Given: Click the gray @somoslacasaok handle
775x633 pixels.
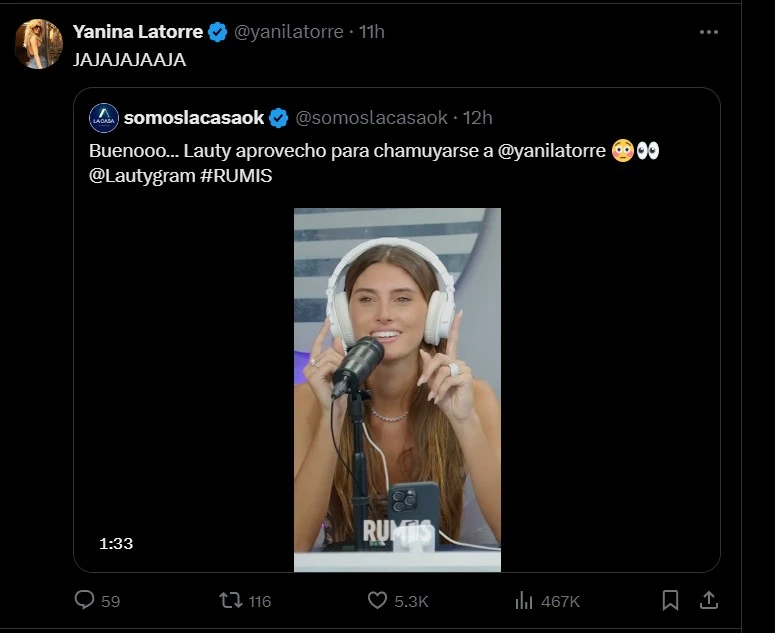Looking at the screenshot, I should click(371, 118).
